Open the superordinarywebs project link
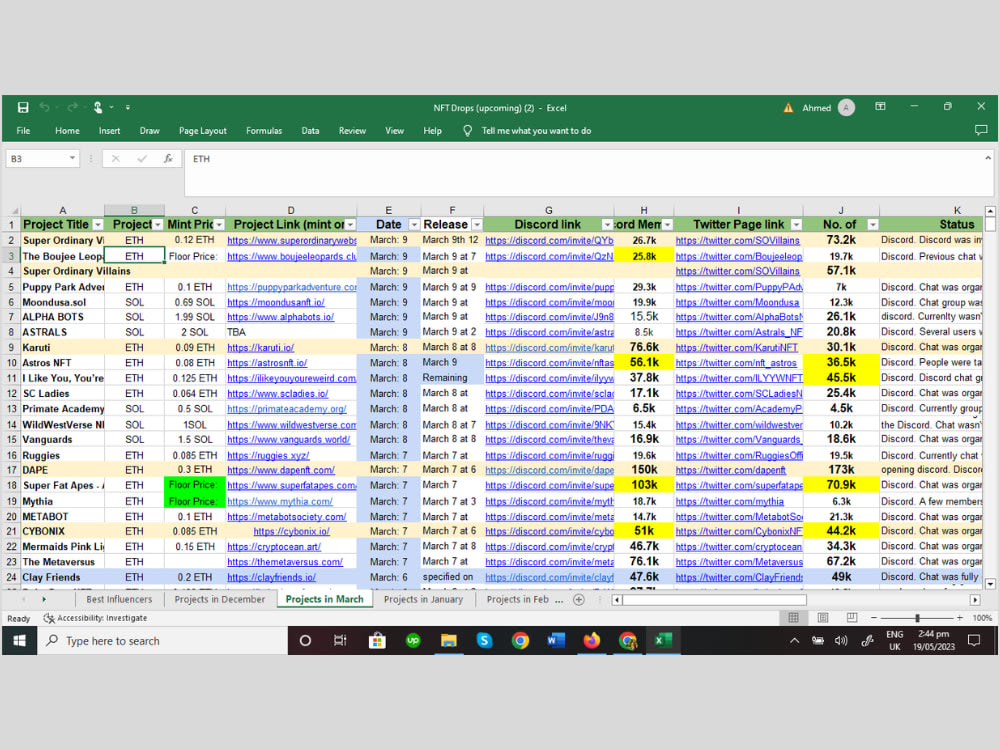Image resolution: width=1000 pixels, height=750 pixels. point(291,240)
